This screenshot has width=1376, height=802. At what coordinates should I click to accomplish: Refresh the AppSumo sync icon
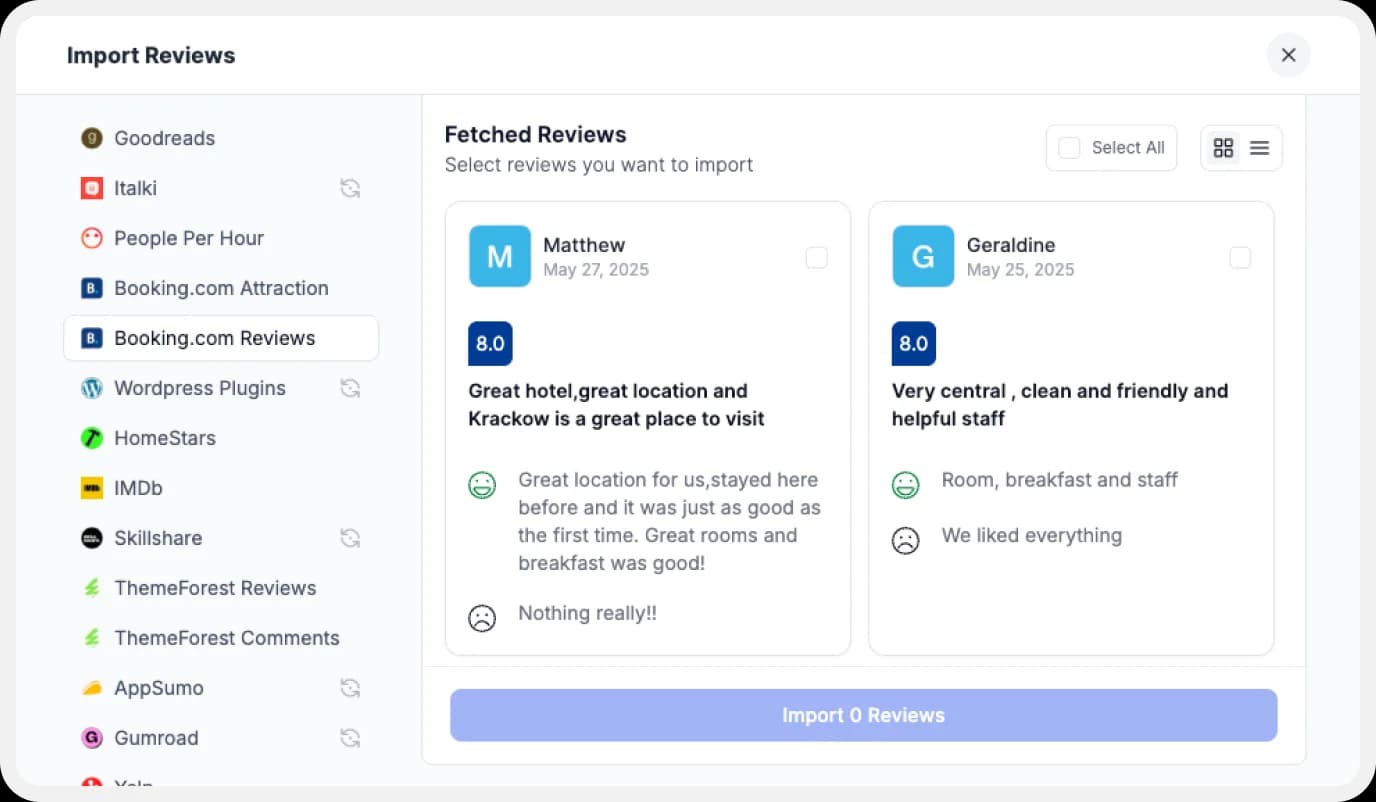350,688
